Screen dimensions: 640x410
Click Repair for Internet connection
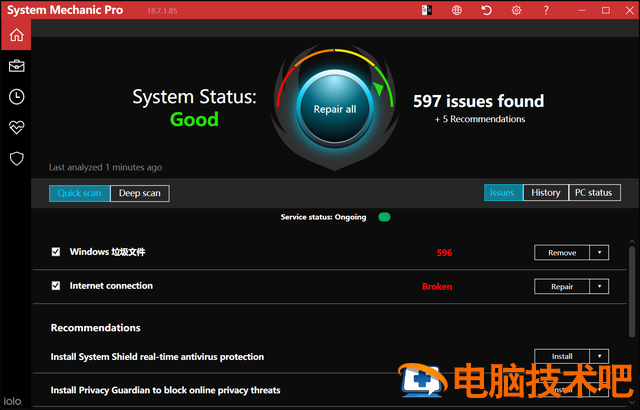point(562,286)
